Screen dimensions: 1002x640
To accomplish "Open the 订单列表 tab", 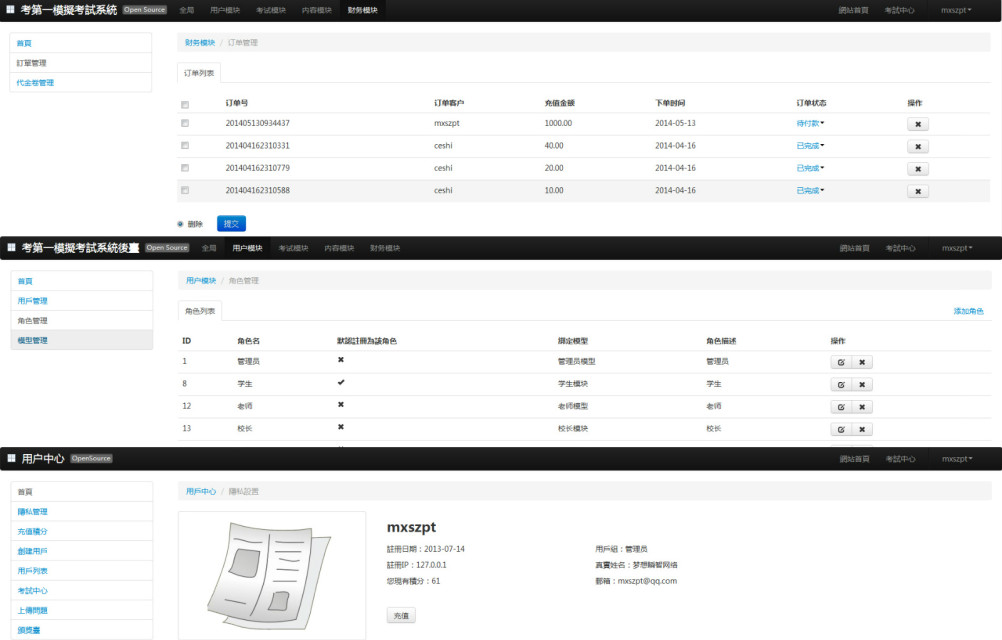I will pos(199,73).
